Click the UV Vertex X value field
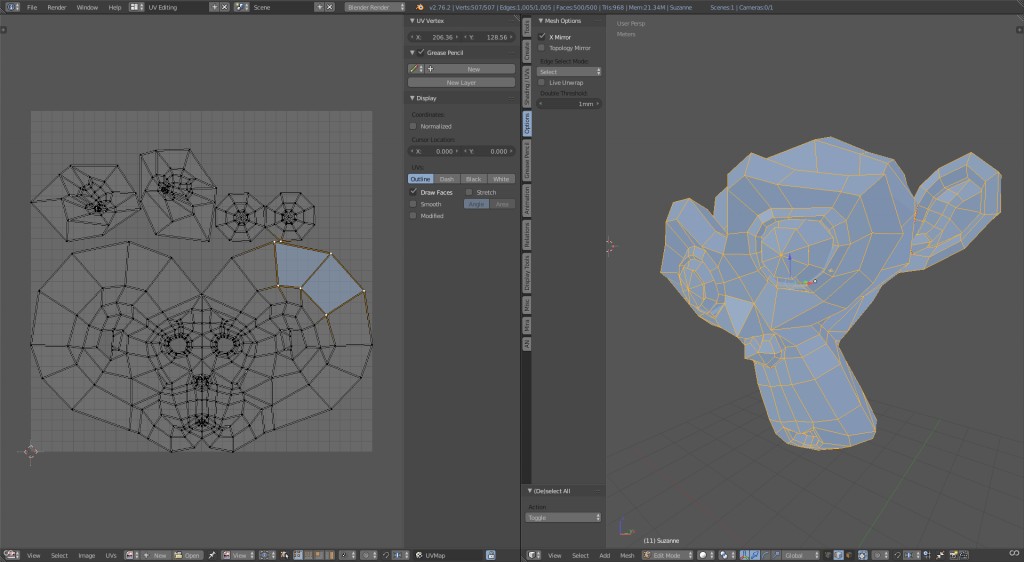The height and width of the screenshot is (562, 1024). (433, 36)
